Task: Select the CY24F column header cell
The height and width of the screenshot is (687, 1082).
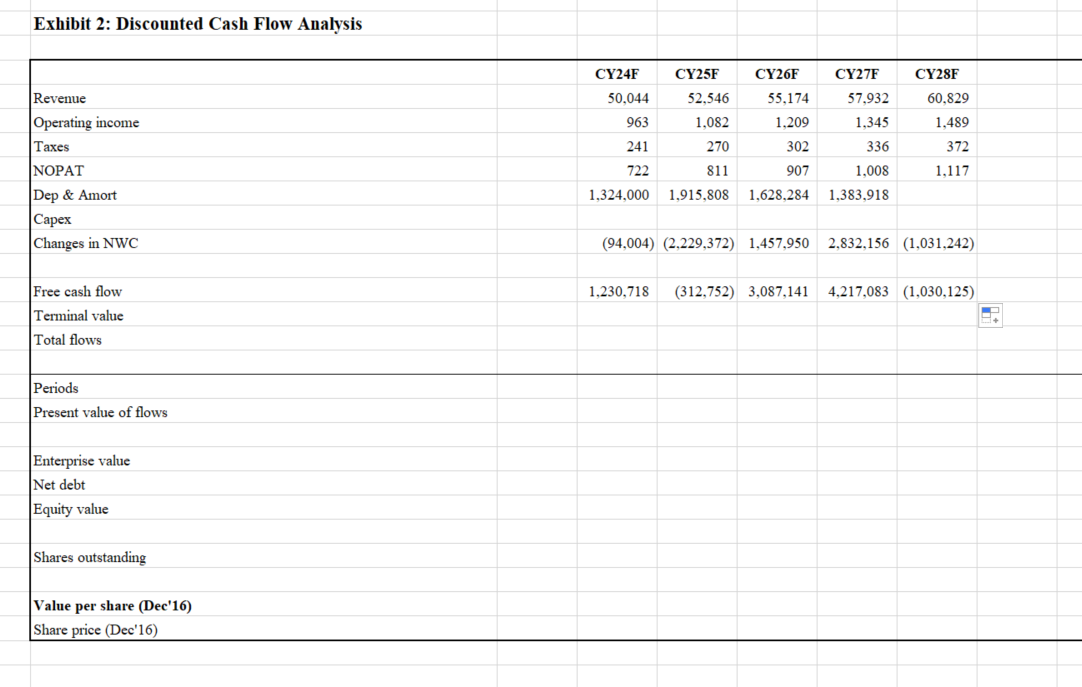Action: pyautogui.click(x=616, y=73)
